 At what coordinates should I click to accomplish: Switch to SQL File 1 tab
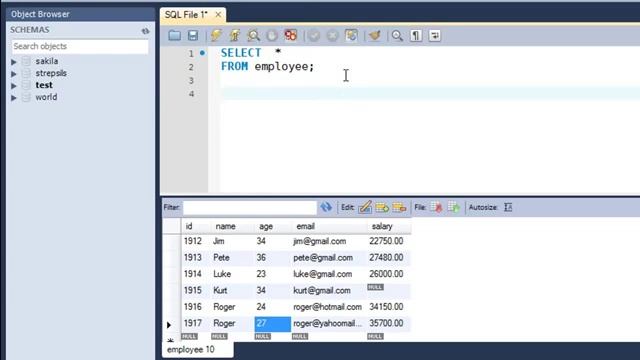(186, 15)
